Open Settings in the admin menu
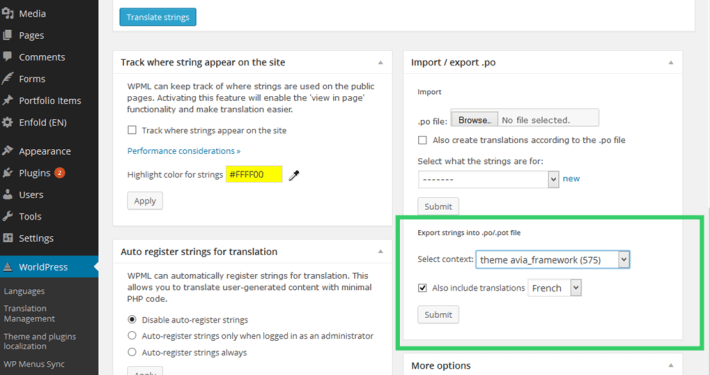Image resolution: width=710 pixels, height=375 pixels. pyautogui.click(x=36, y=238)
